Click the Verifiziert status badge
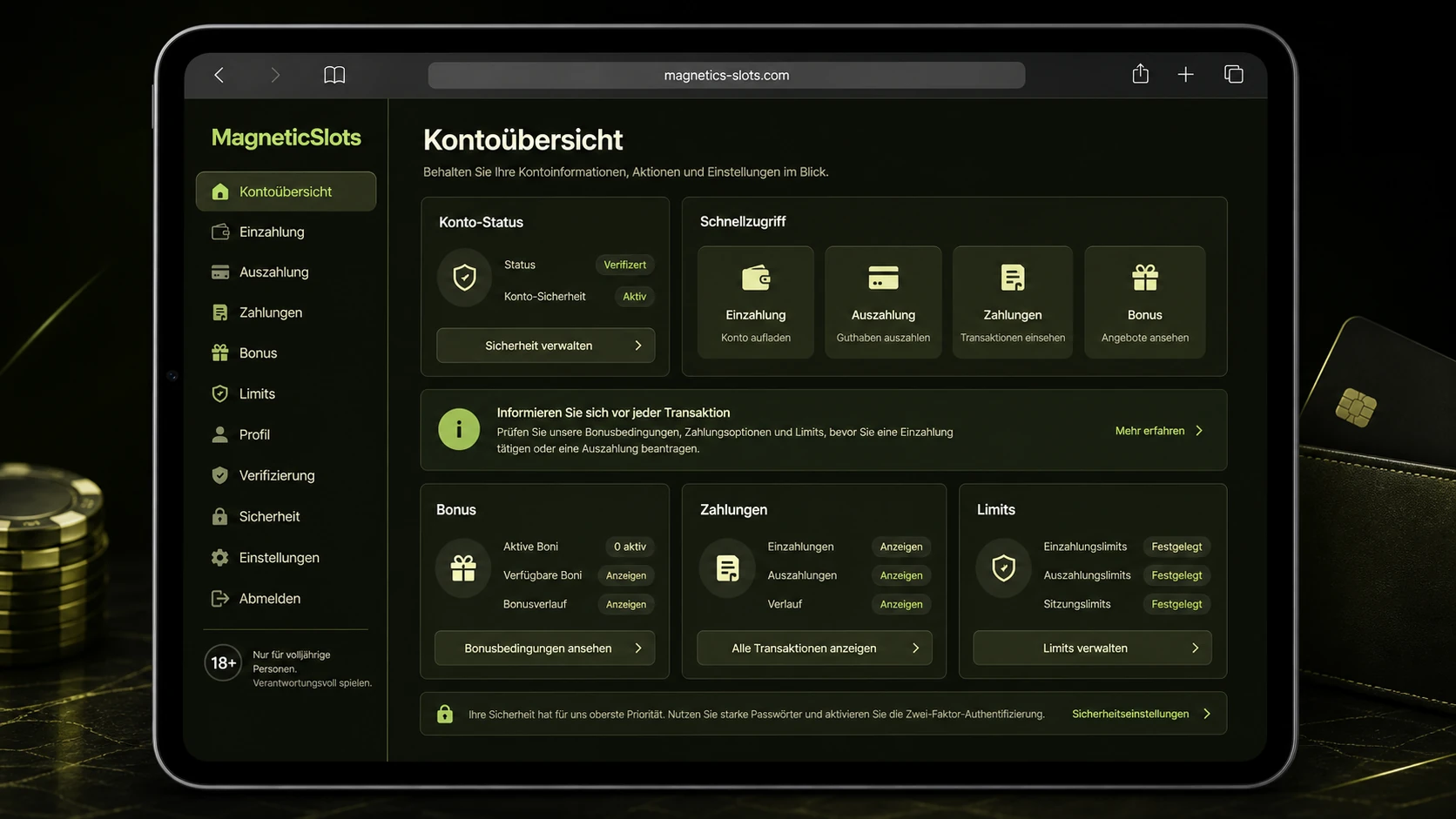The width and height of the screenshot is (1456, 819). click(624, 265)
